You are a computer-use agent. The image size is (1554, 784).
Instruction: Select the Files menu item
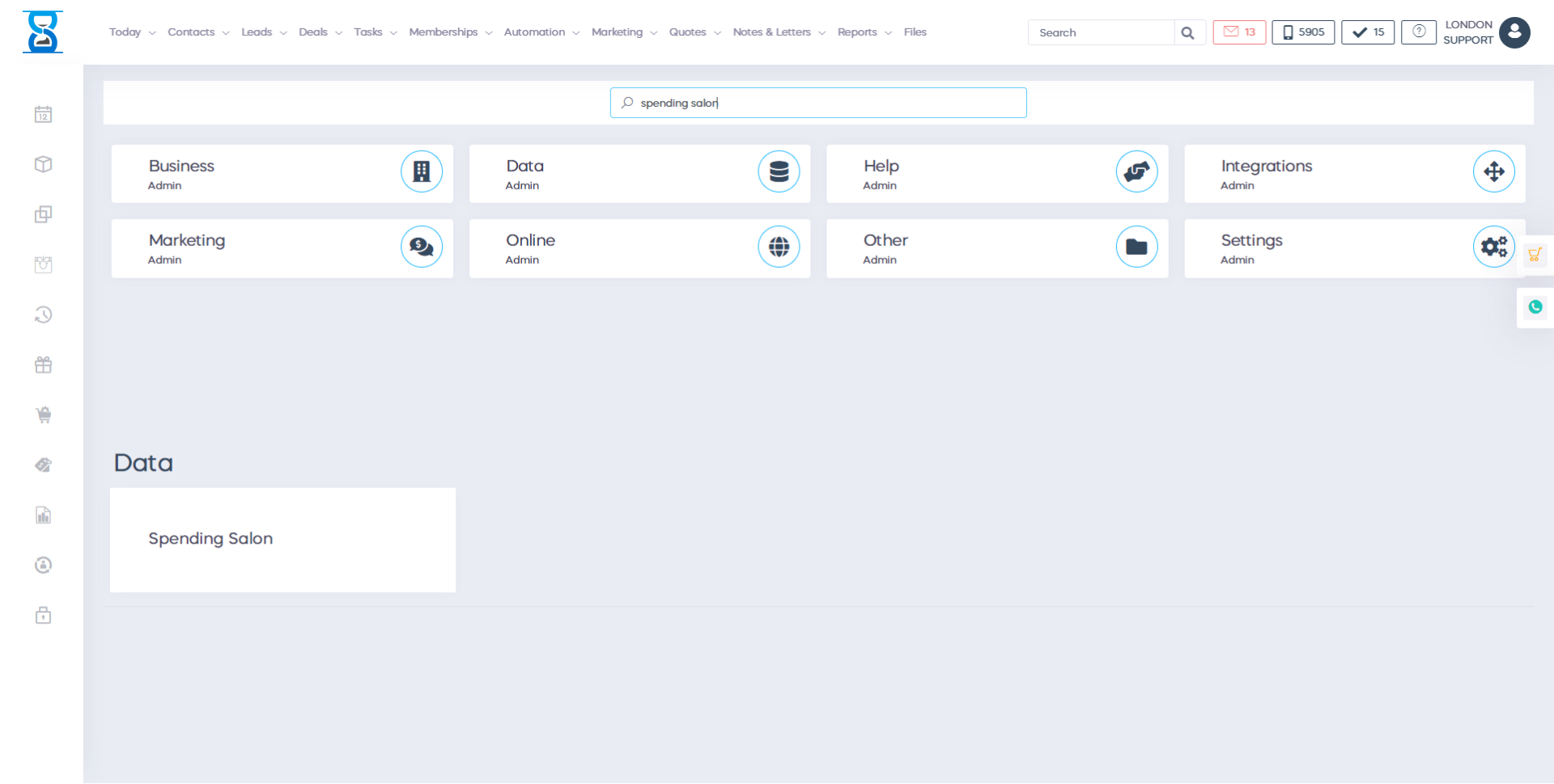[915, 32]
